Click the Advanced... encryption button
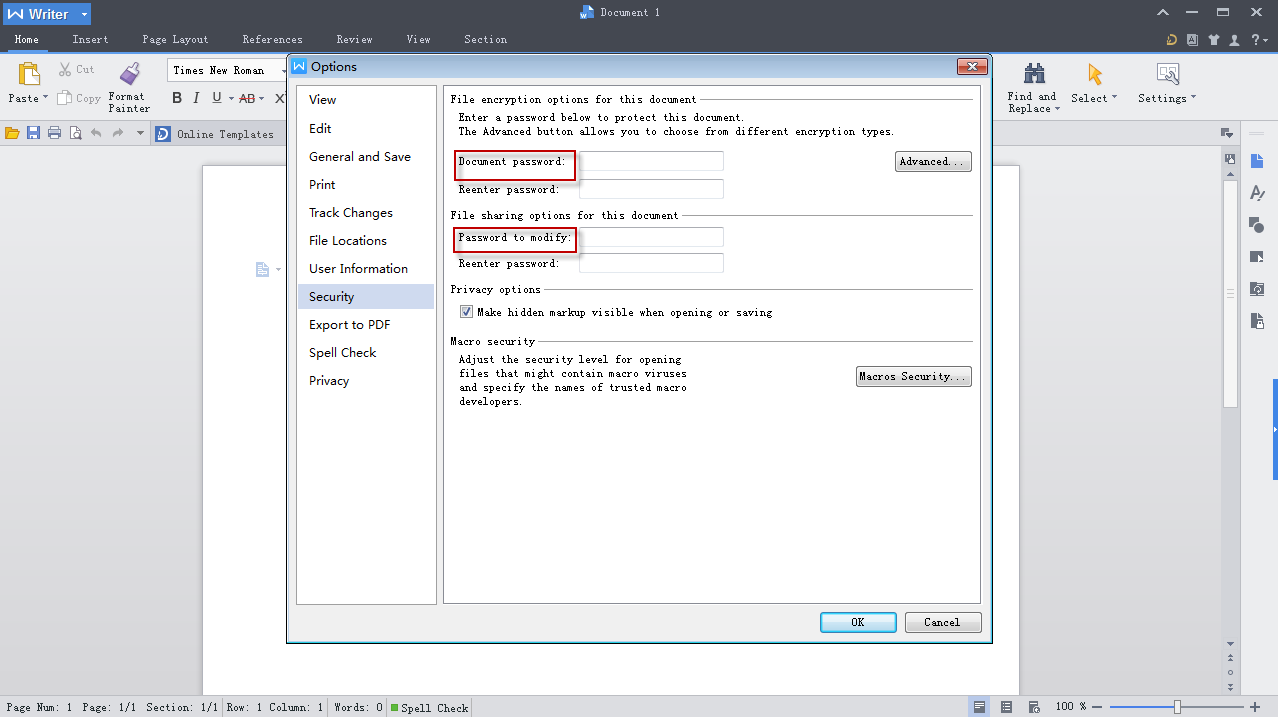The image size is (1278, 717). [x=932, y=162]
